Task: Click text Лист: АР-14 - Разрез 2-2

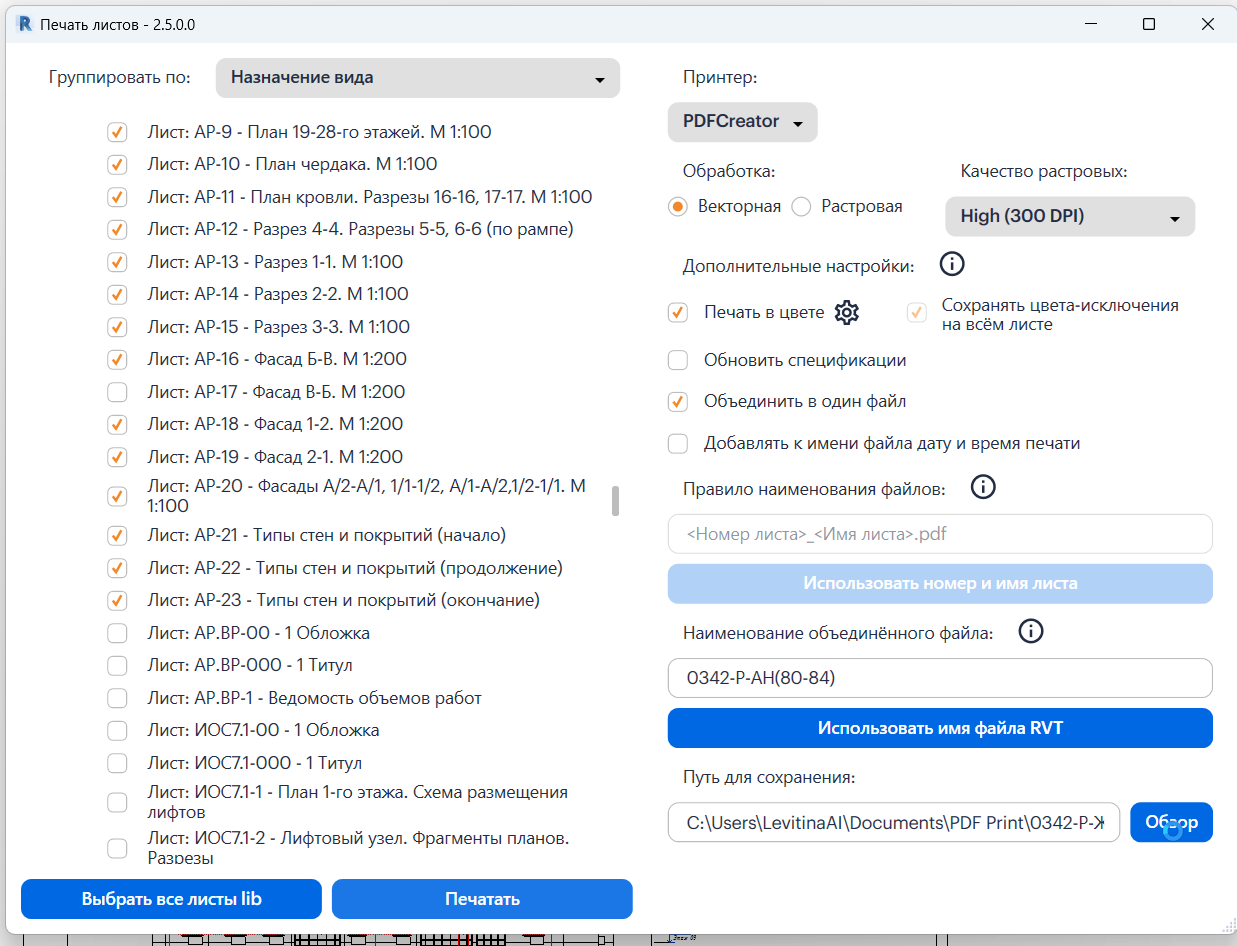Action: tap(278, 294)
